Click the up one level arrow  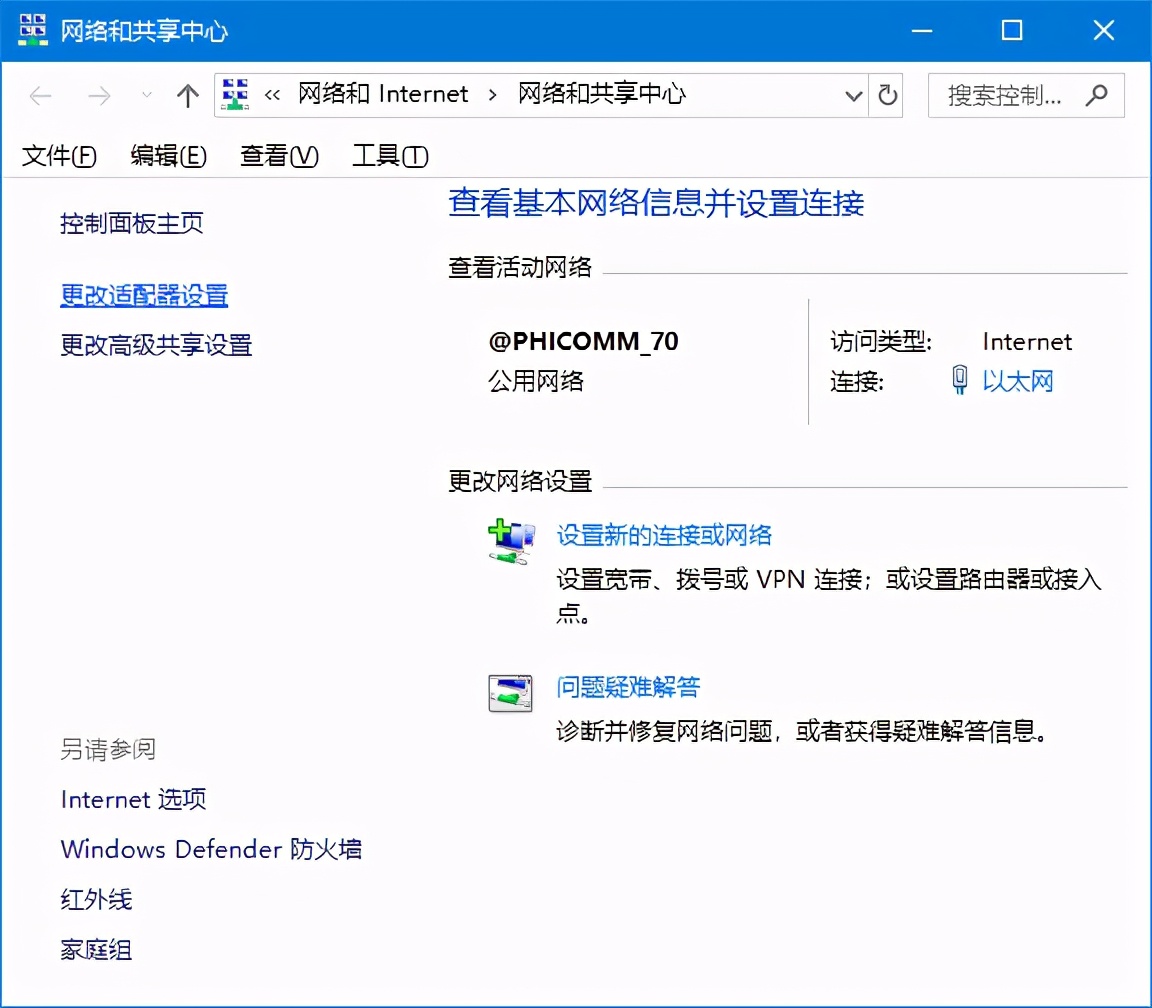[x=187, y=96]
